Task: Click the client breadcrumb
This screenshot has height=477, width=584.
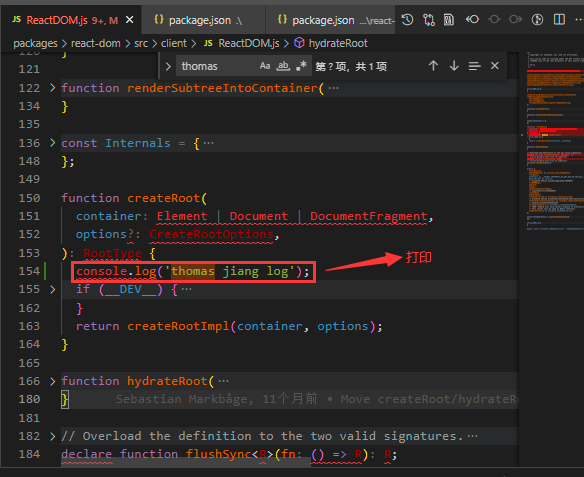Action: (x=174, y=44)
